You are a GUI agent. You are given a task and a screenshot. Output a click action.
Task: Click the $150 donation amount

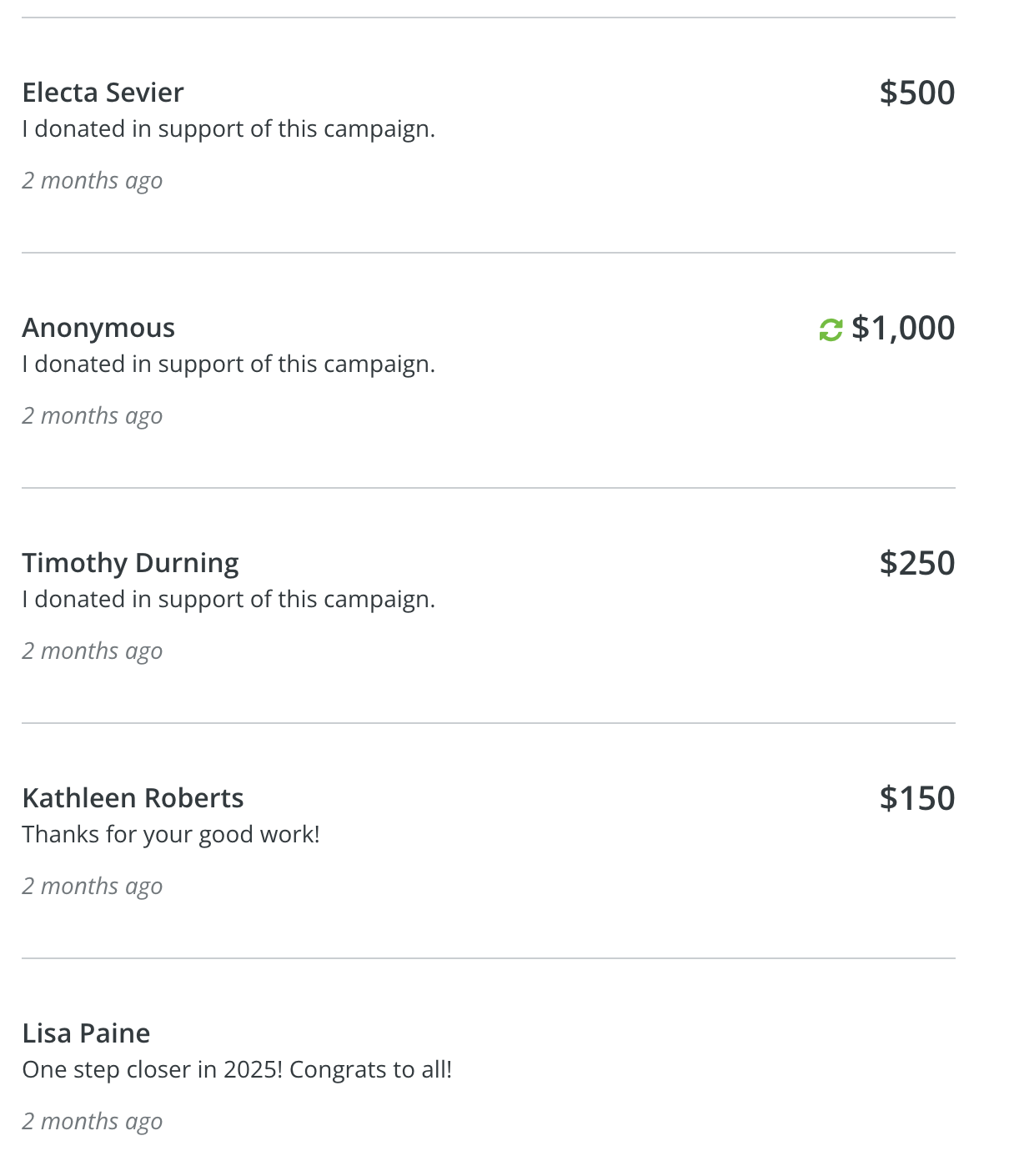pos(916,798)
